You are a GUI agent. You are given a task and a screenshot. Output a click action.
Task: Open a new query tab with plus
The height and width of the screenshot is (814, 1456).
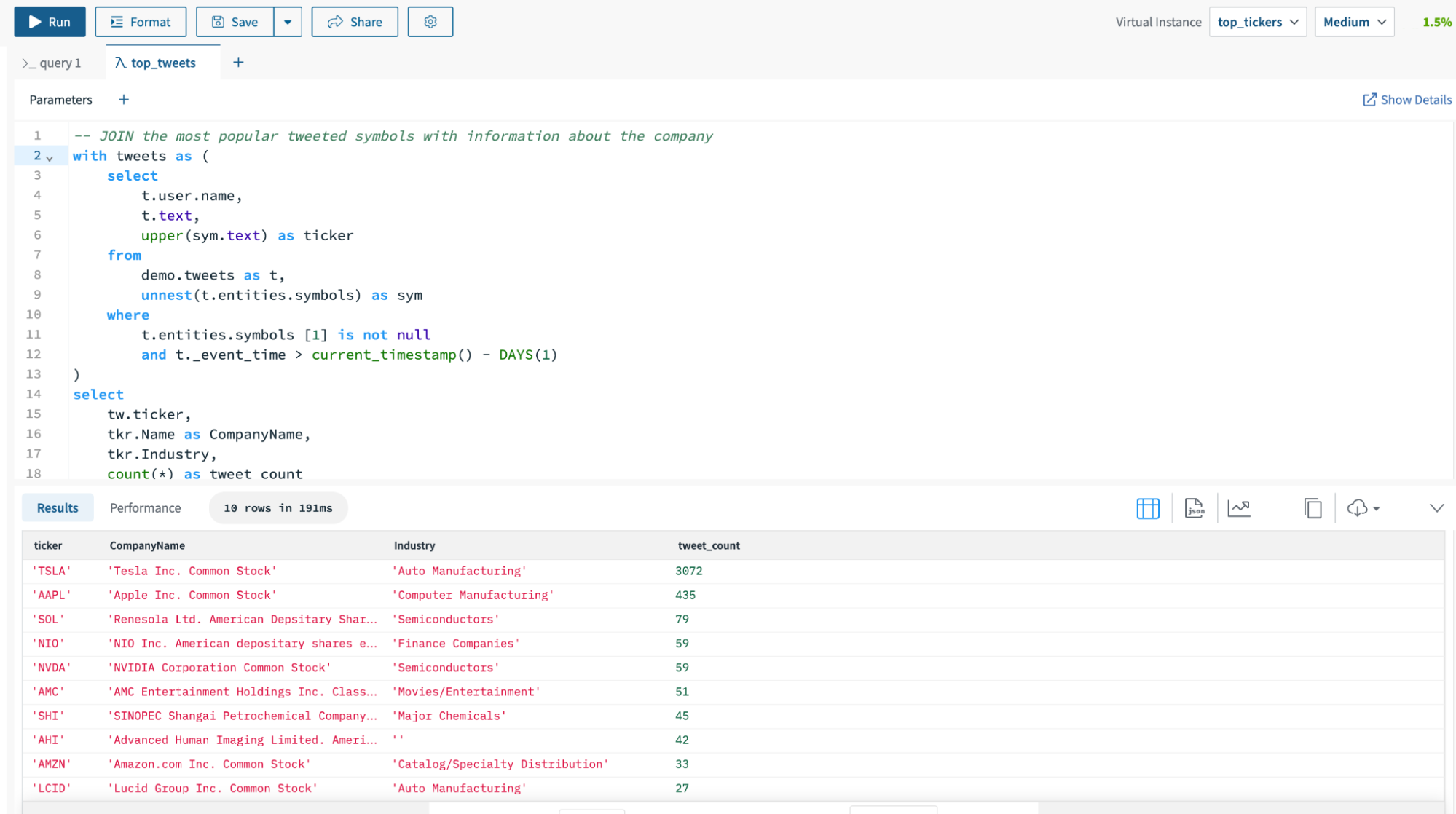[x=238, y=63]
